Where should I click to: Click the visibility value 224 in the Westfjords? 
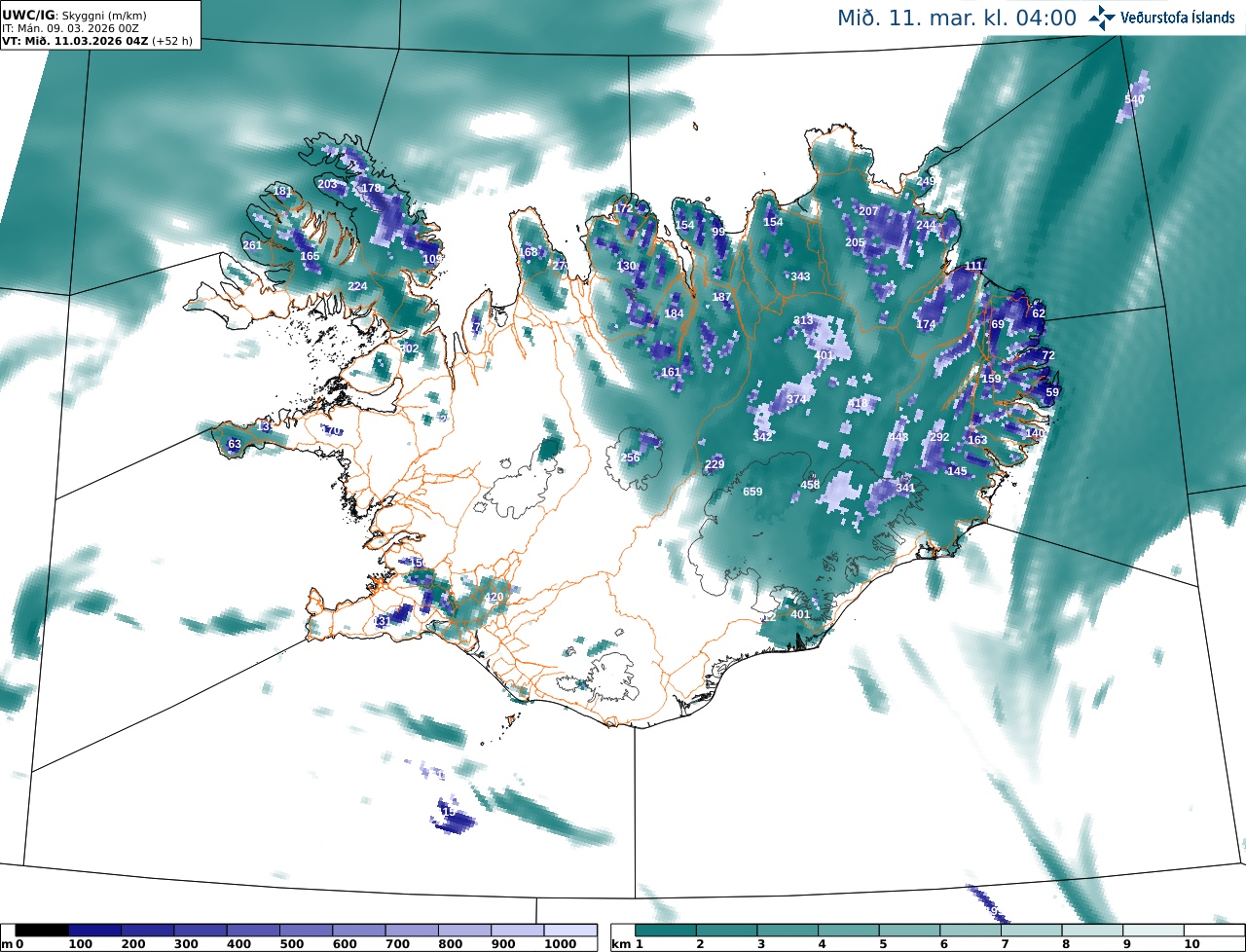click(x=357, y=285)
